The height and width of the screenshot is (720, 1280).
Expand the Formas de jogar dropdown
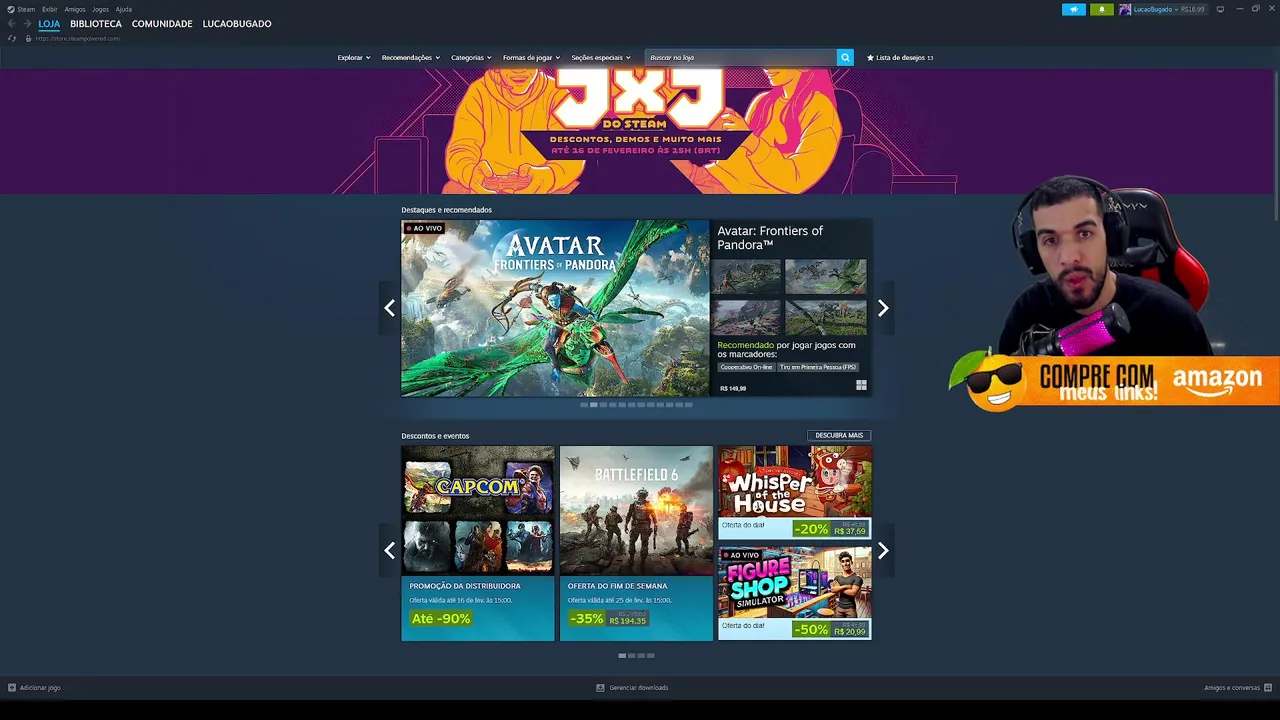pyautogui.click(x=531, y=58)
